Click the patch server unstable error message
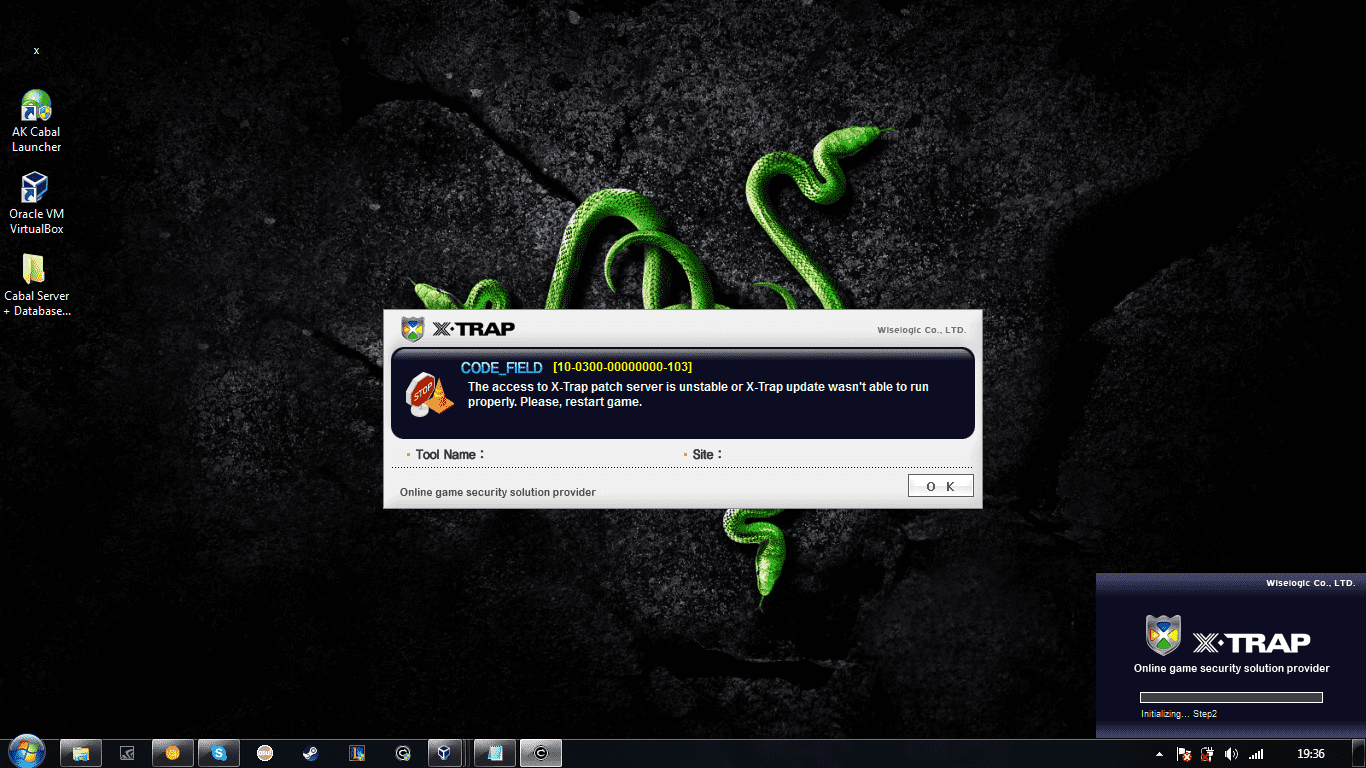The image size is (1366, 768). click(x=698, y=394)
